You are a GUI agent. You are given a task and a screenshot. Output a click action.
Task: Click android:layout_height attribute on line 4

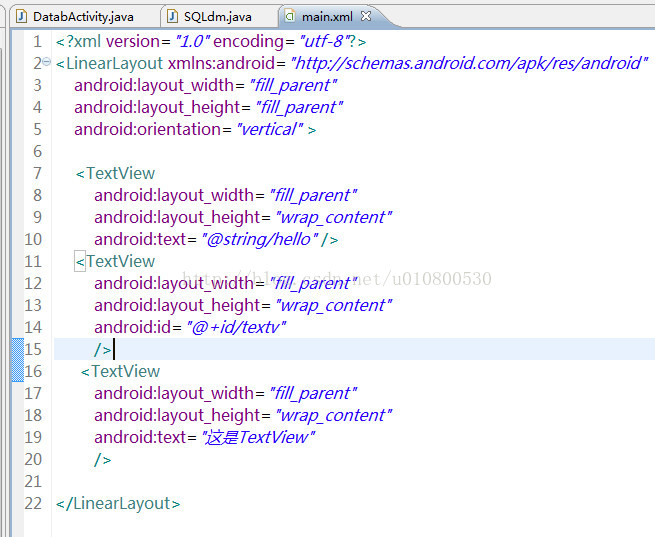pyautogui.click(x=157, y=108)
